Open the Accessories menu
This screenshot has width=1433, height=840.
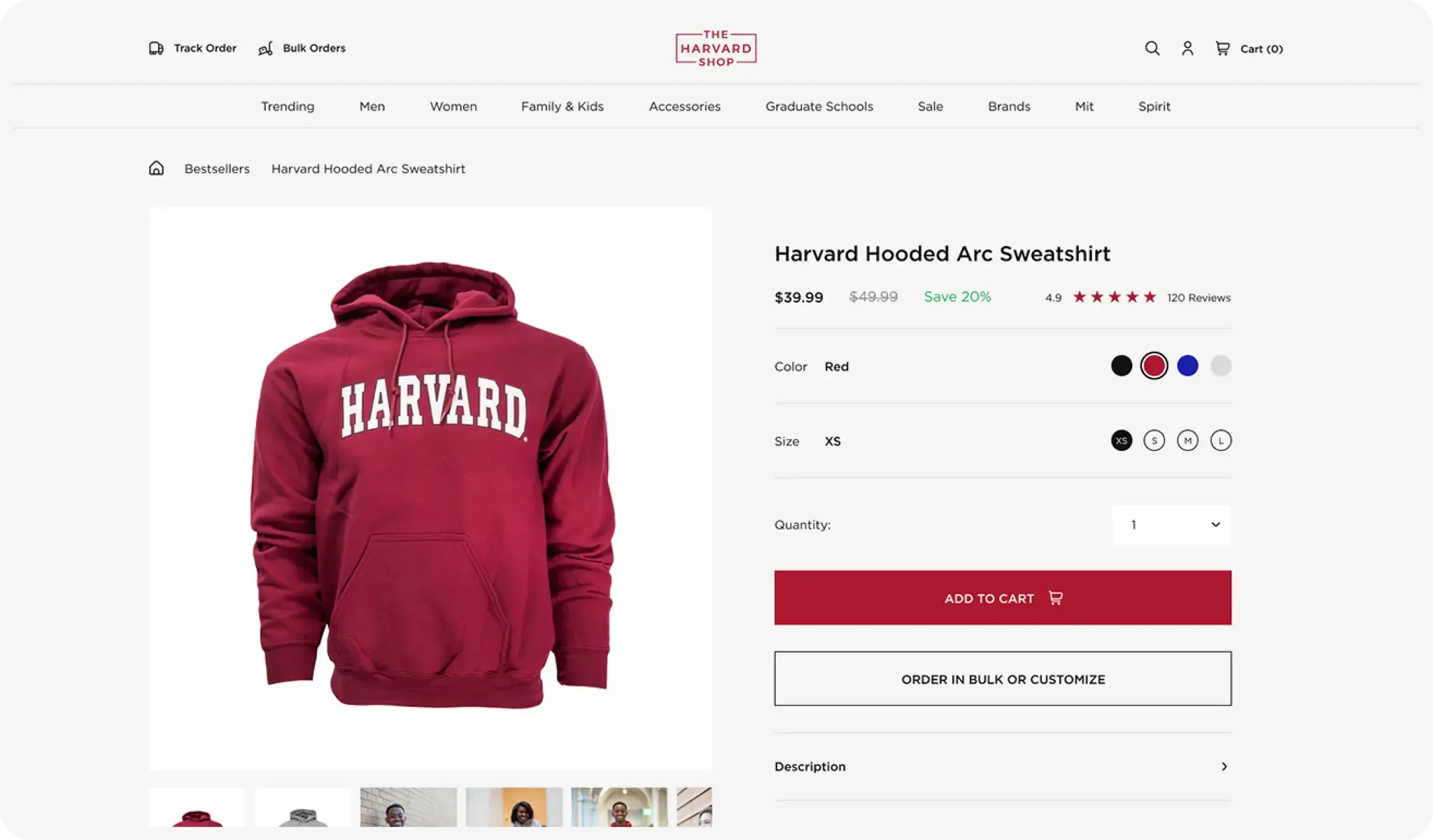point(684,106)
